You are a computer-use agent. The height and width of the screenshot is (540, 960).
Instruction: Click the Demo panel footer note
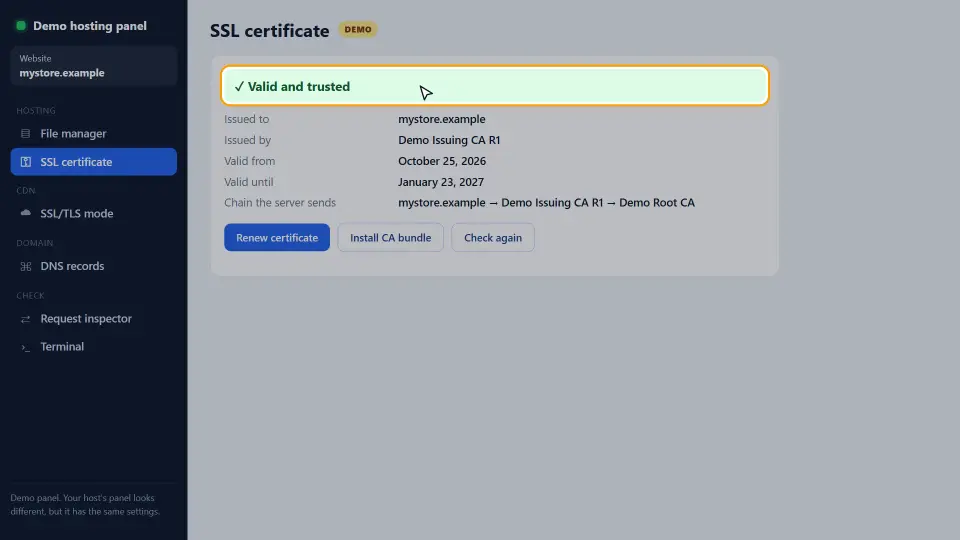click(x=85, y=504)
